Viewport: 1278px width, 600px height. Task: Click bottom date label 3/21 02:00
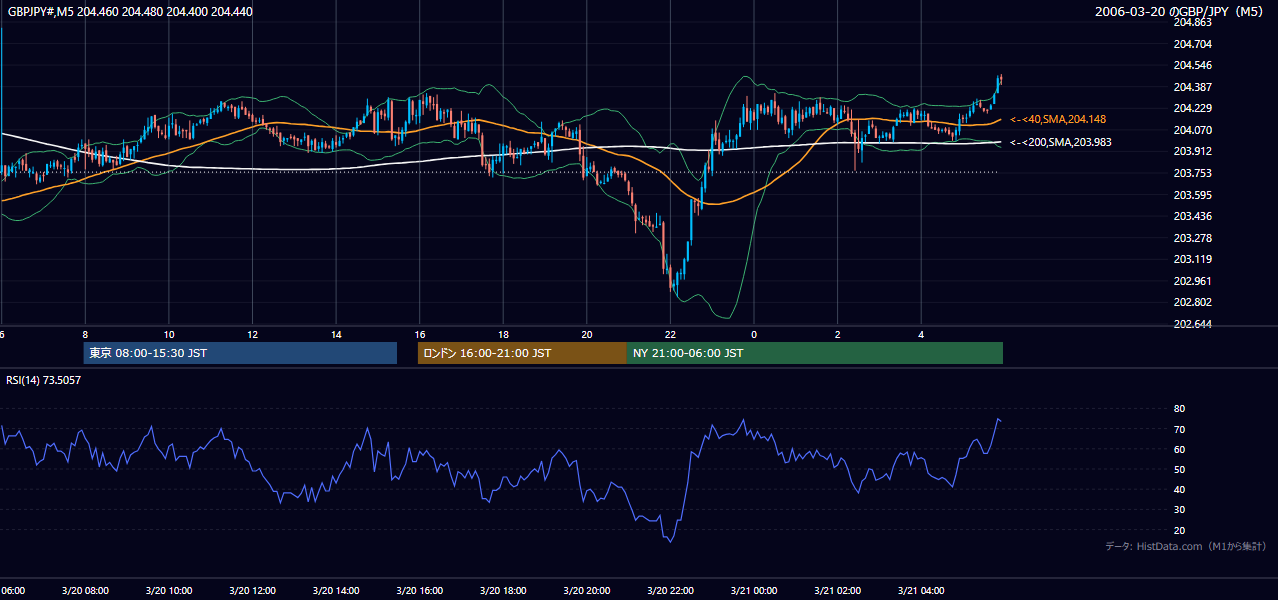[838, 591]
